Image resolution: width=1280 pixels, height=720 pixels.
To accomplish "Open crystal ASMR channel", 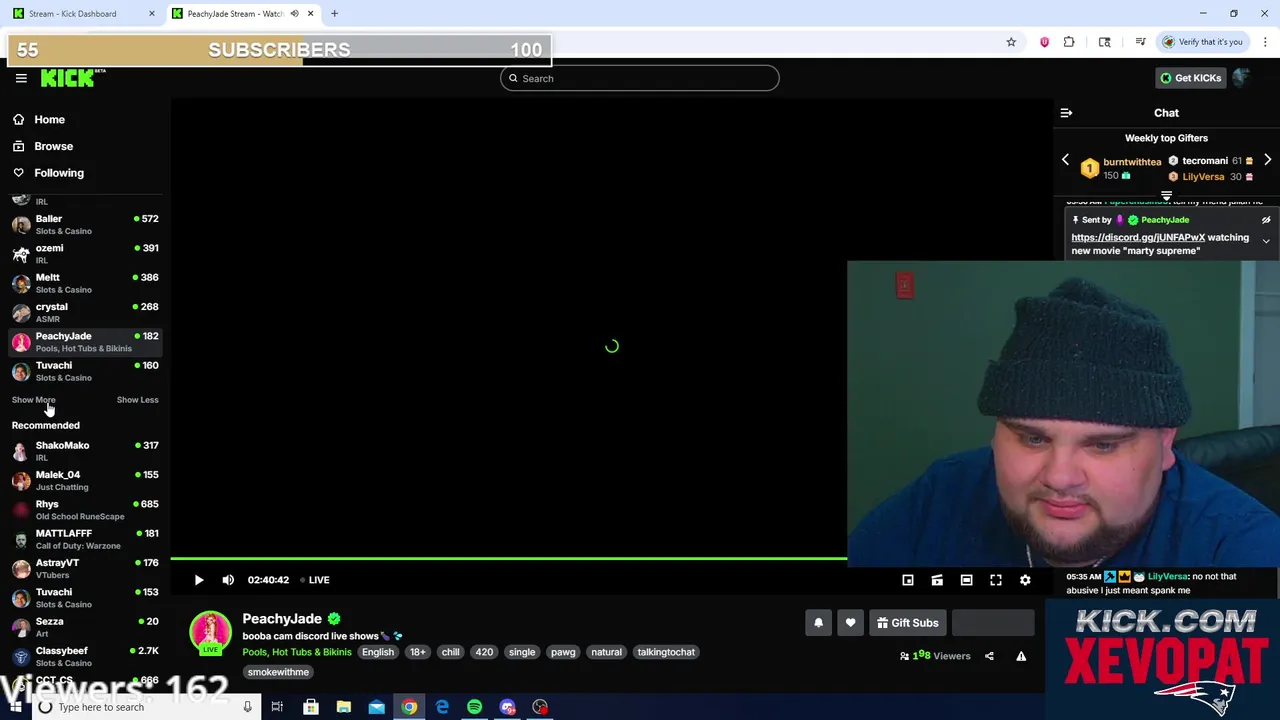I will pos(85,312).
